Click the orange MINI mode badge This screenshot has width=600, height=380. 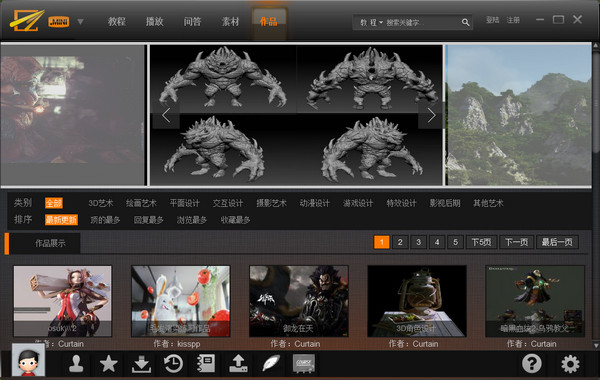tap(59, 22)
